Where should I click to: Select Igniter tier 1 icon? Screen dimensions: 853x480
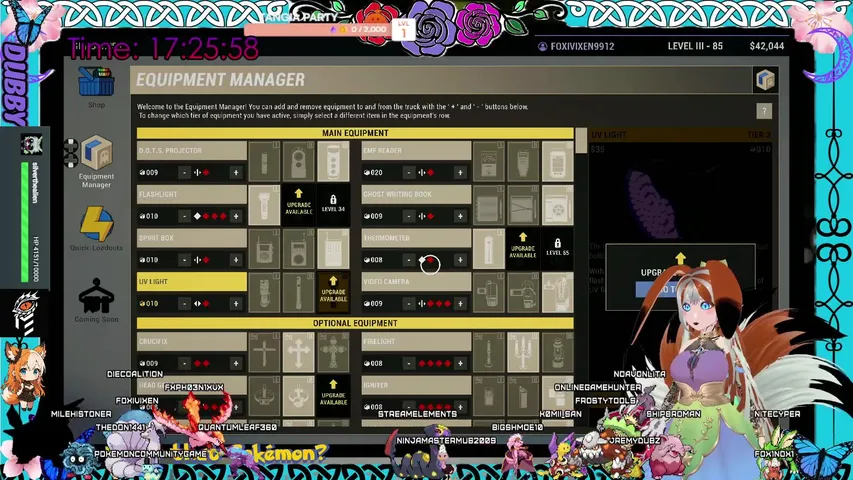tap(489, 396)
